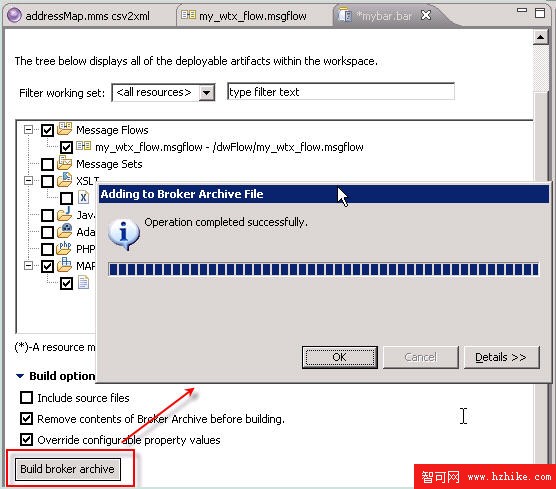Viewport: 556px width, 489px height.
Task: Click the Message Flows folder icon
Action: 65,129
